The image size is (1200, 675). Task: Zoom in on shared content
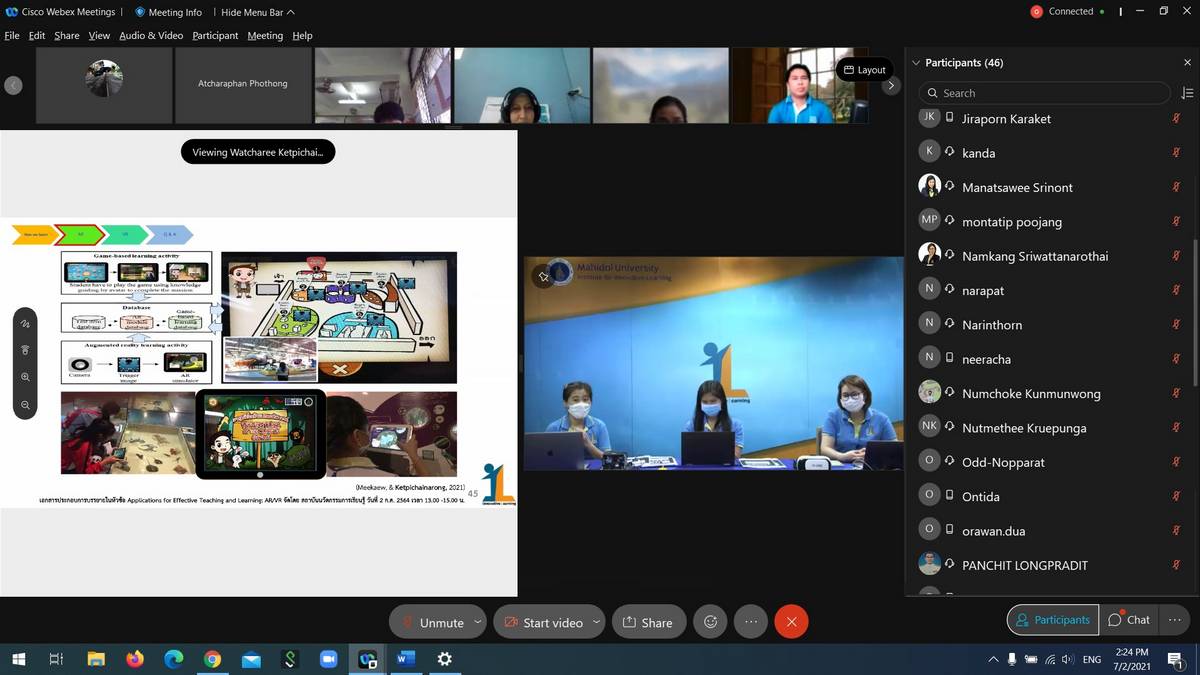(26, 377)
